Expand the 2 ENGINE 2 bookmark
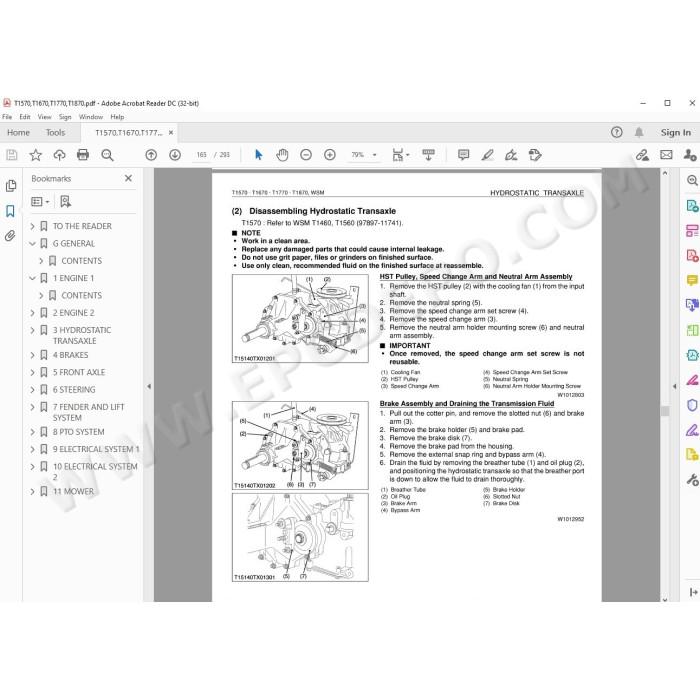 (32, 313)
